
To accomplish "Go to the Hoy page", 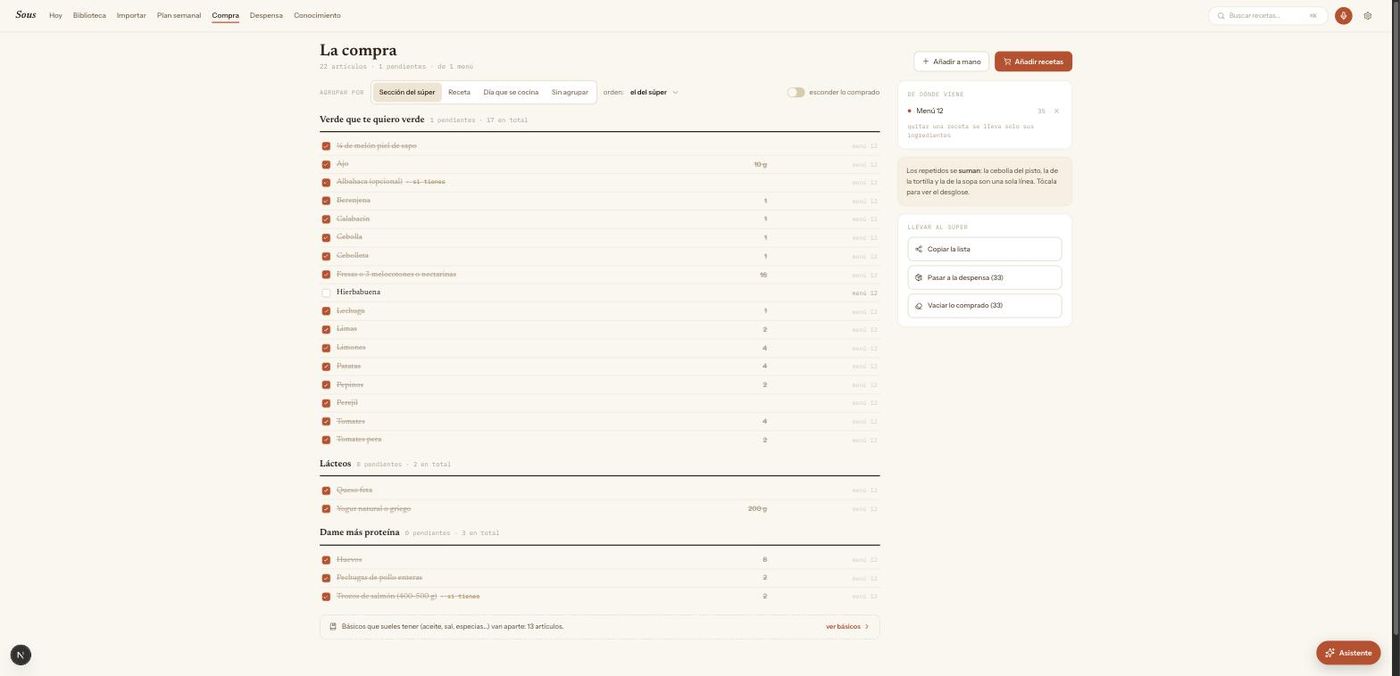I will pos(56,15).
